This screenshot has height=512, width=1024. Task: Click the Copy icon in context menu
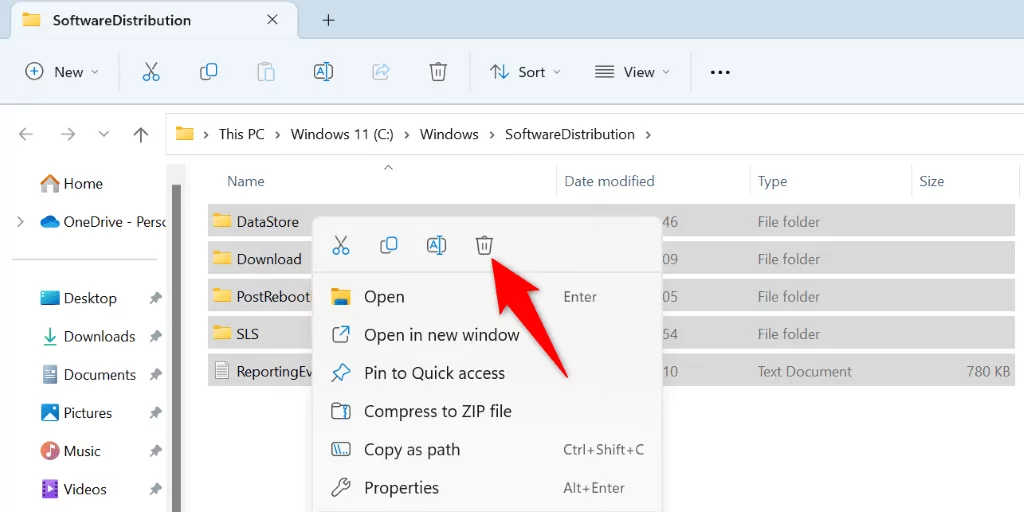point(389,245)
